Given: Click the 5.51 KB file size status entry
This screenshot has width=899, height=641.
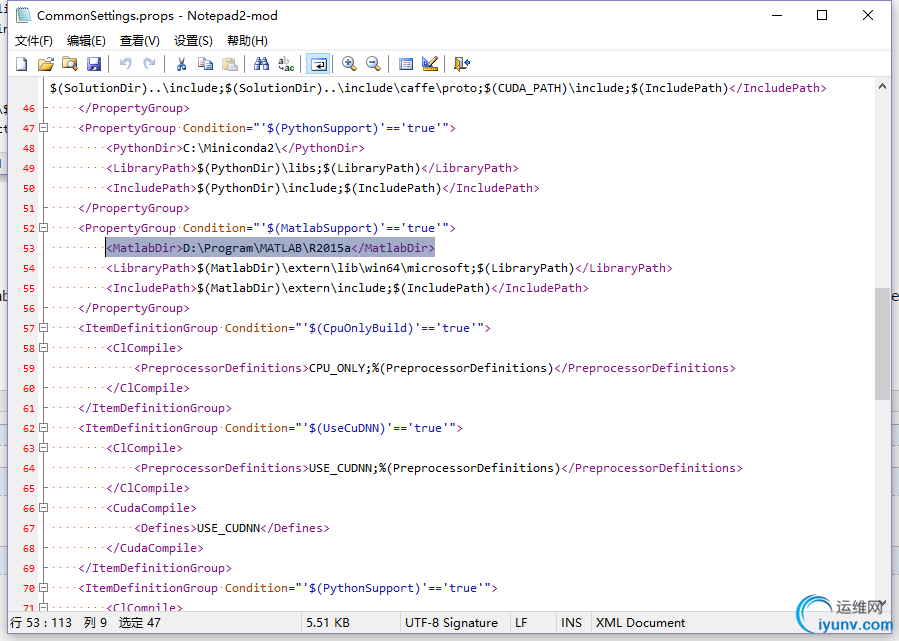Looking at the screenshot, I should [328, 623].
